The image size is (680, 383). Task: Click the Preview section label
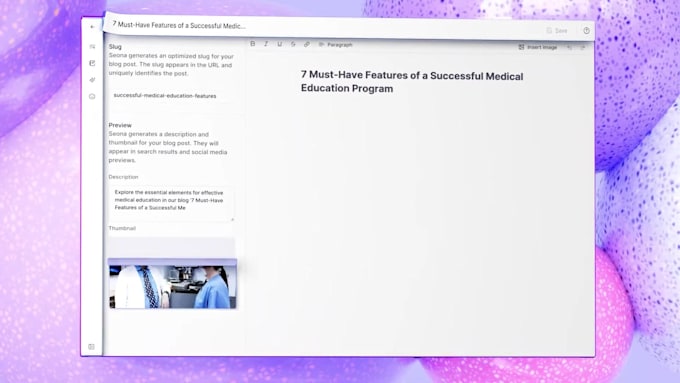tap(120, 125)
